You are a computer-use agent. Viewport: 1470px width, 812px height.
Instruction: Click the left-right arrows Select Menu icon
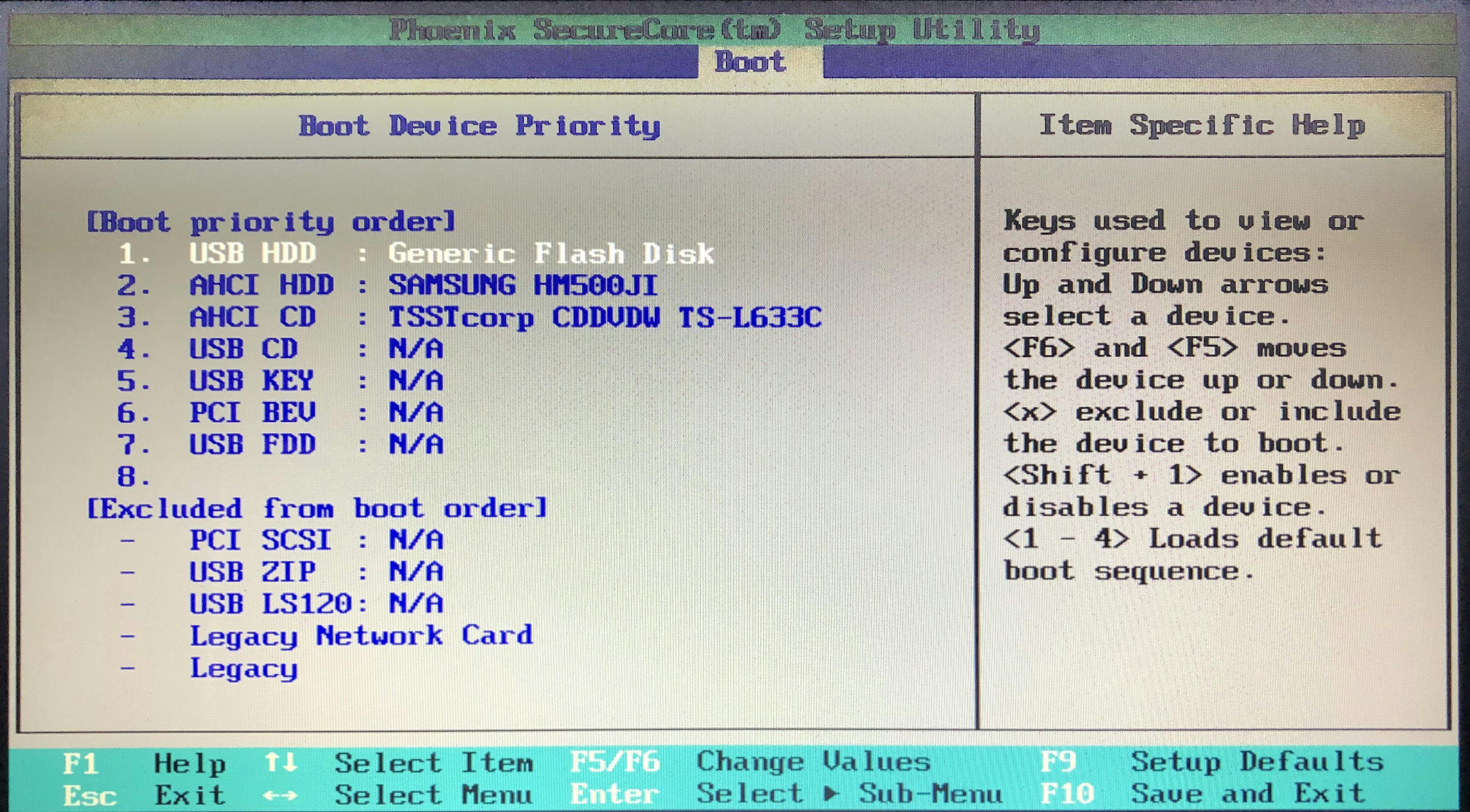281,795
